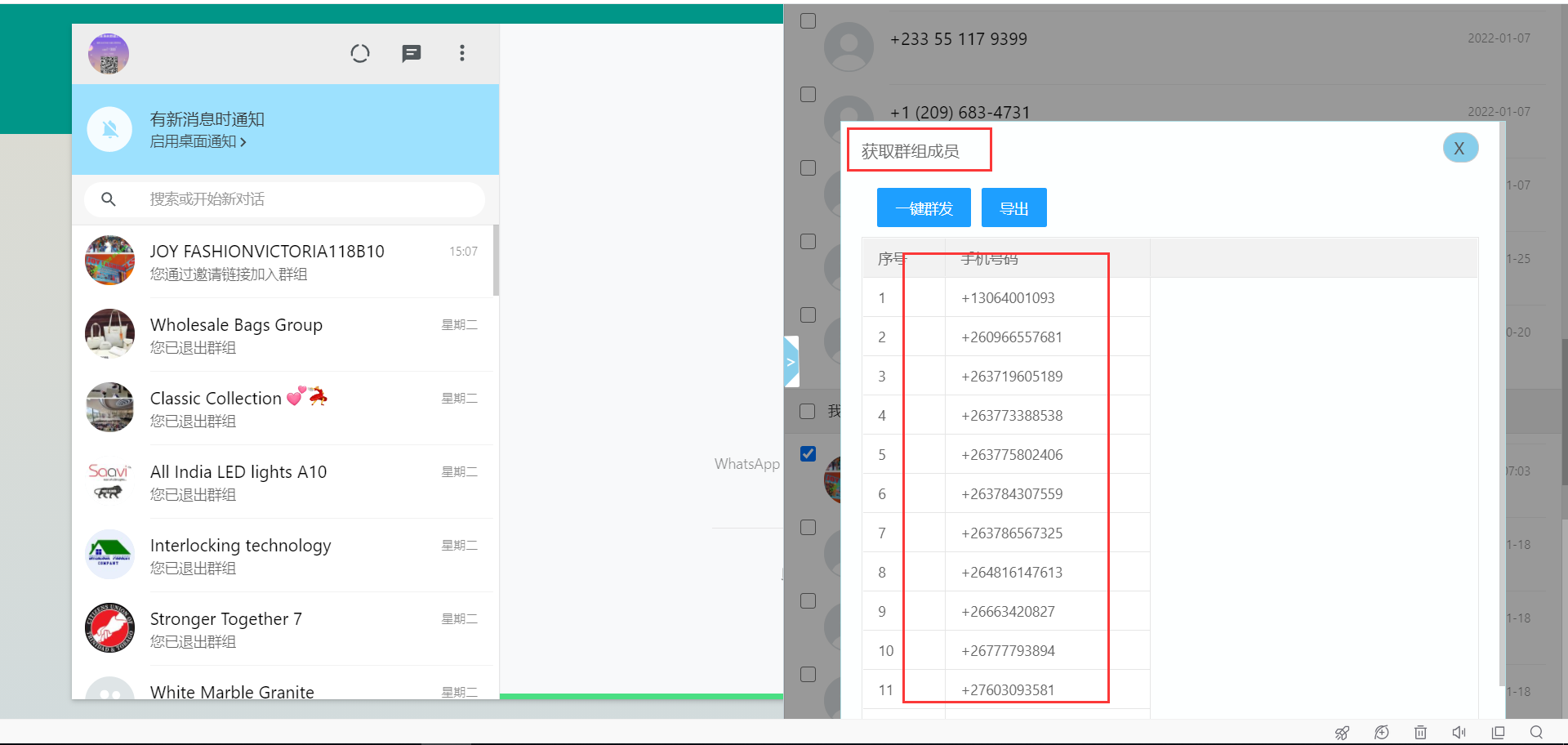Click the status refresh circle icon

click(x=360, y=54)
